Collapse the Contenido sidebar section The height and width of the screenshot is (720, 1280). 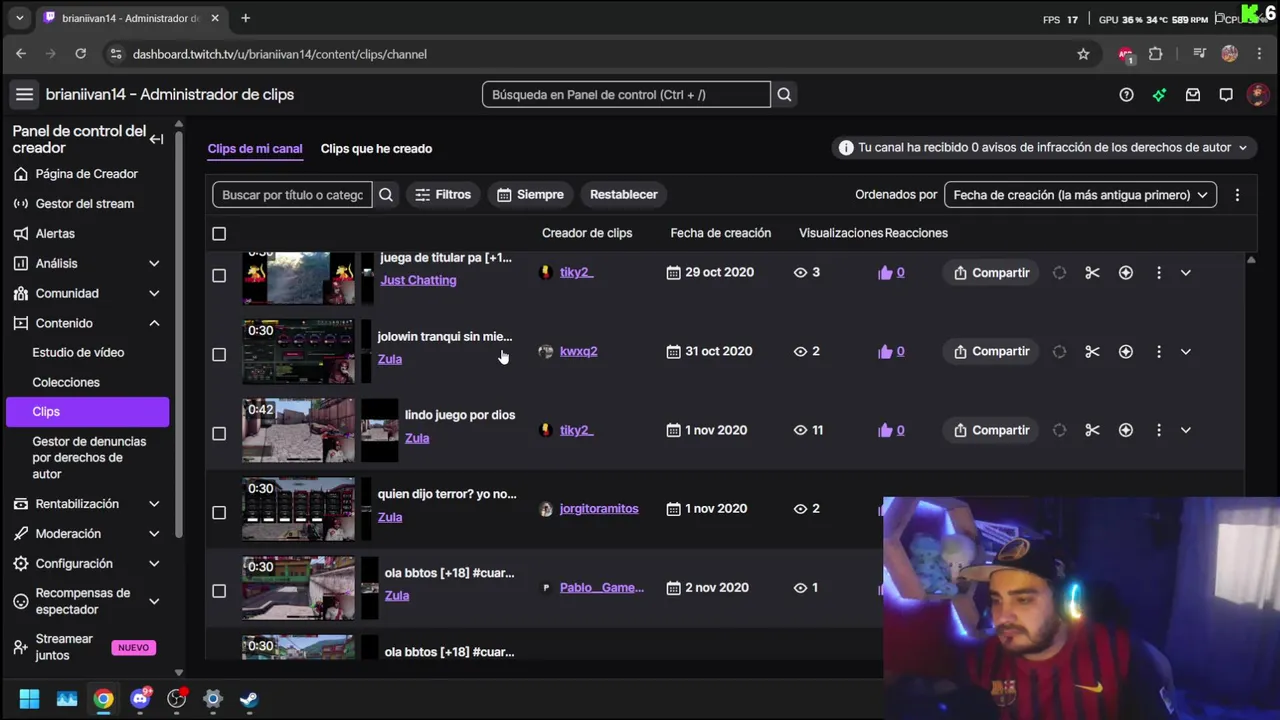(x=154, y=323)
